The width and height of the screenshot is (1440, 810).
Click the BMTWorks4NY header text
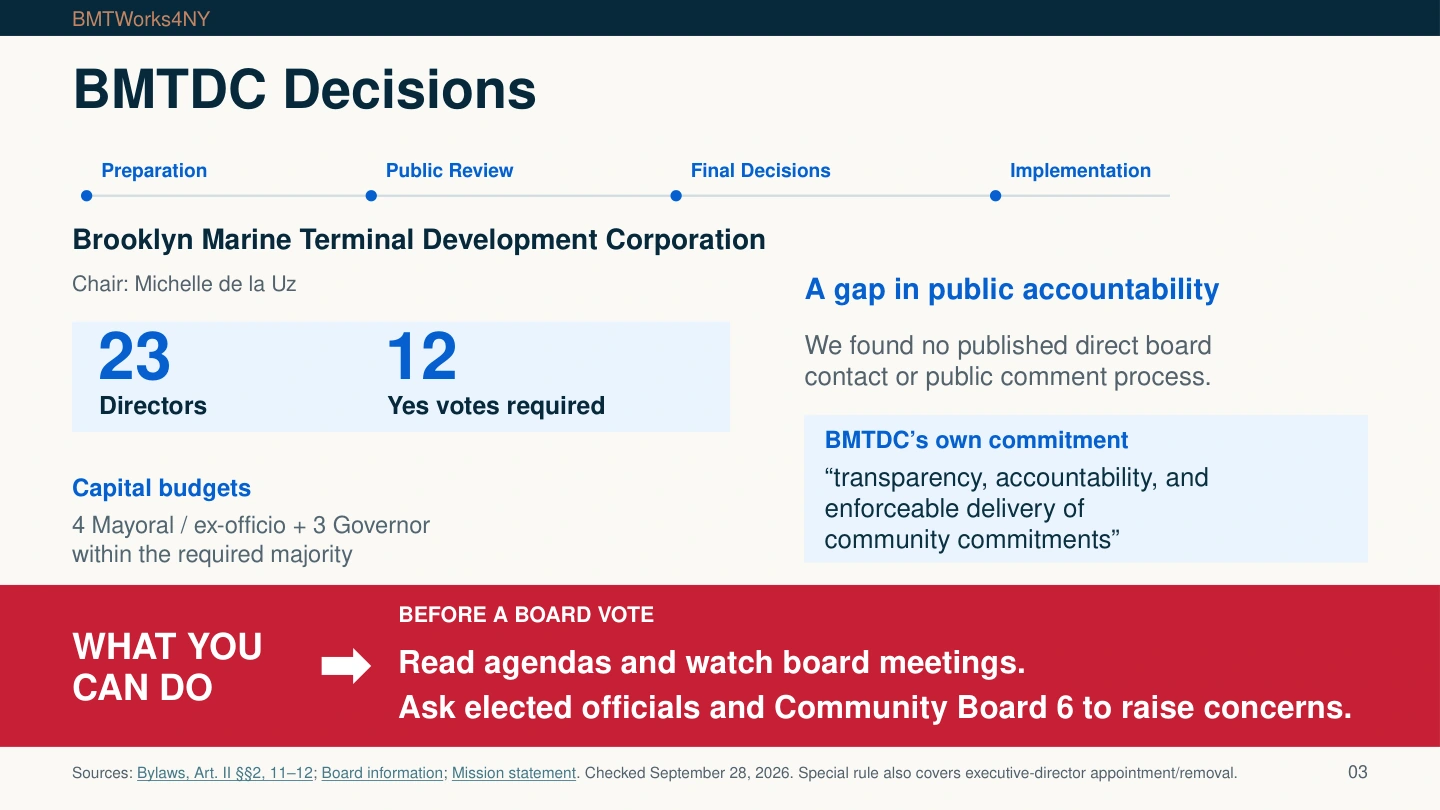click(x=141, y=19)
